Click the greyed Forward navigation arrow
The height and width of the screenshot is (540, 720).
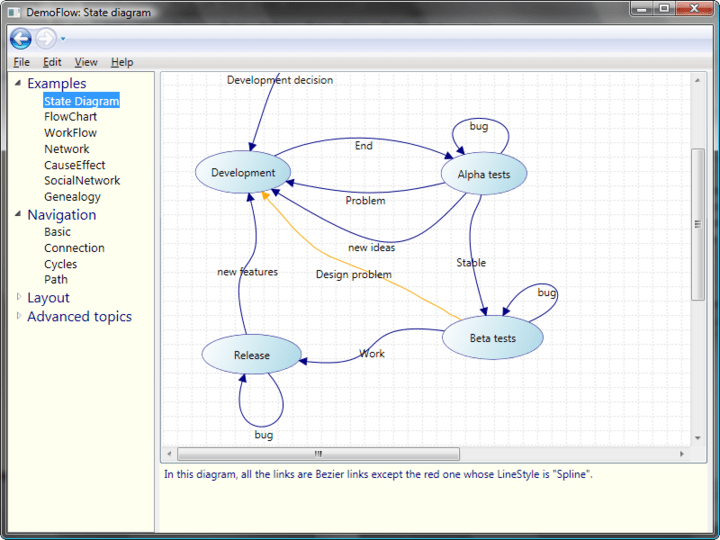(46, 39)
